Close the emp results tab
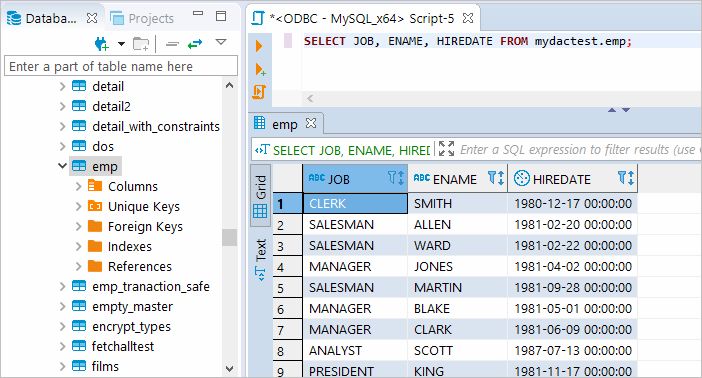This screenshot has width=702, height=378. coord(311,123)
